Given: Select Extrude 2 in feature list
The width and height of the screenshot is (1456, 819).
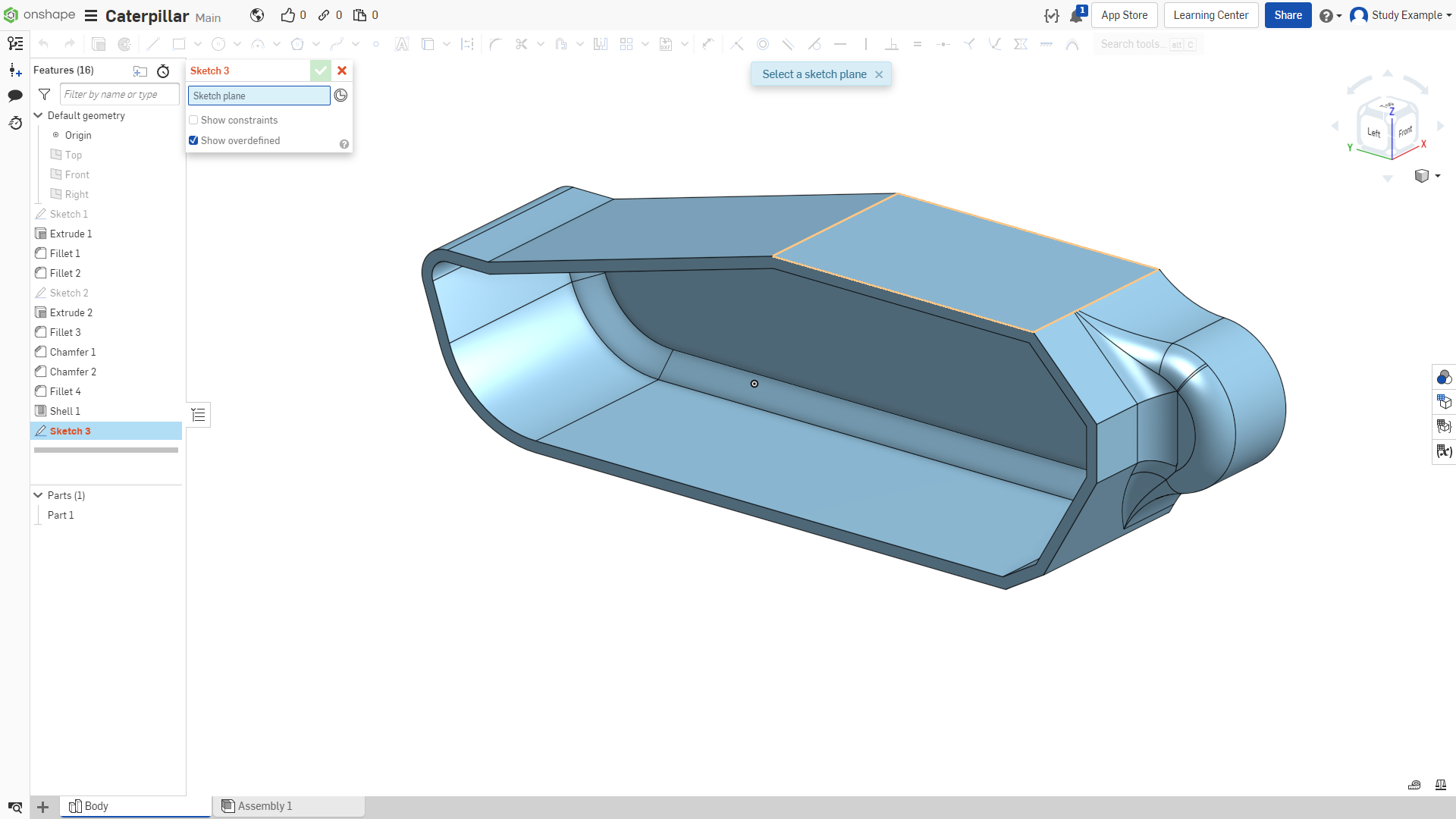Looking at the screenshot, I should pos(71,312).
